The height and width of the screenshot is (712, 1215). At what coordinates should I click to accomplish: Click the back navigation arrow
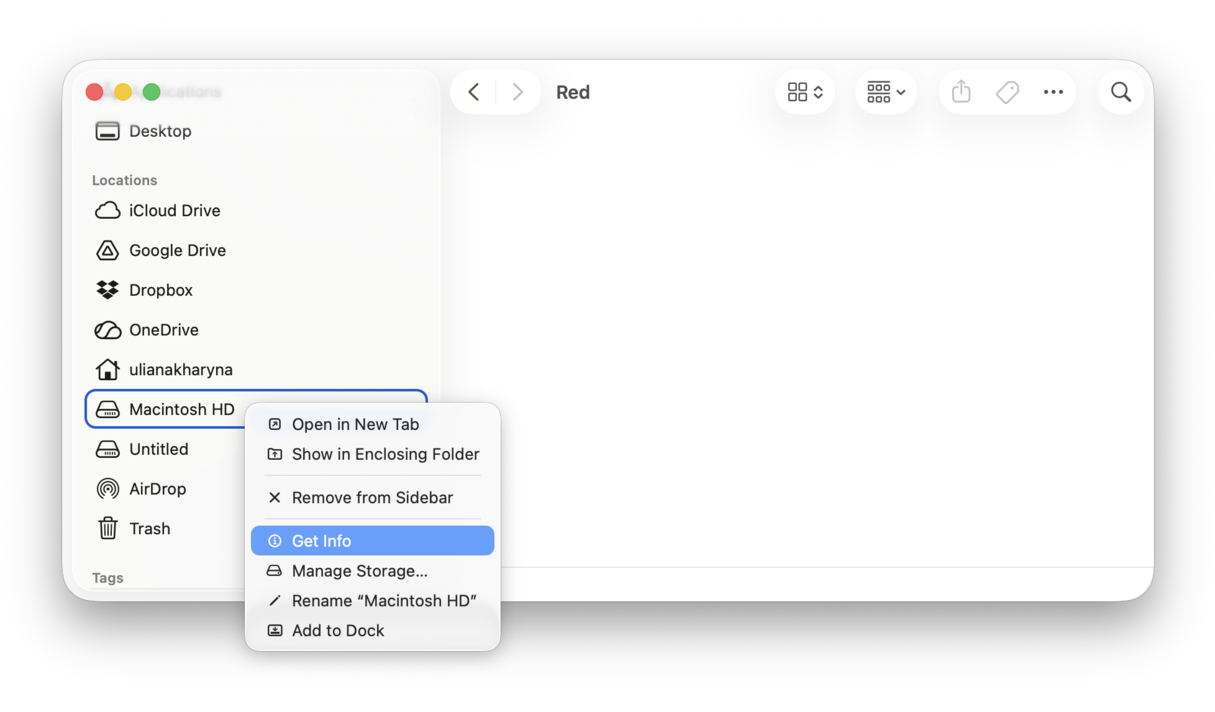[x=472, y=91]
